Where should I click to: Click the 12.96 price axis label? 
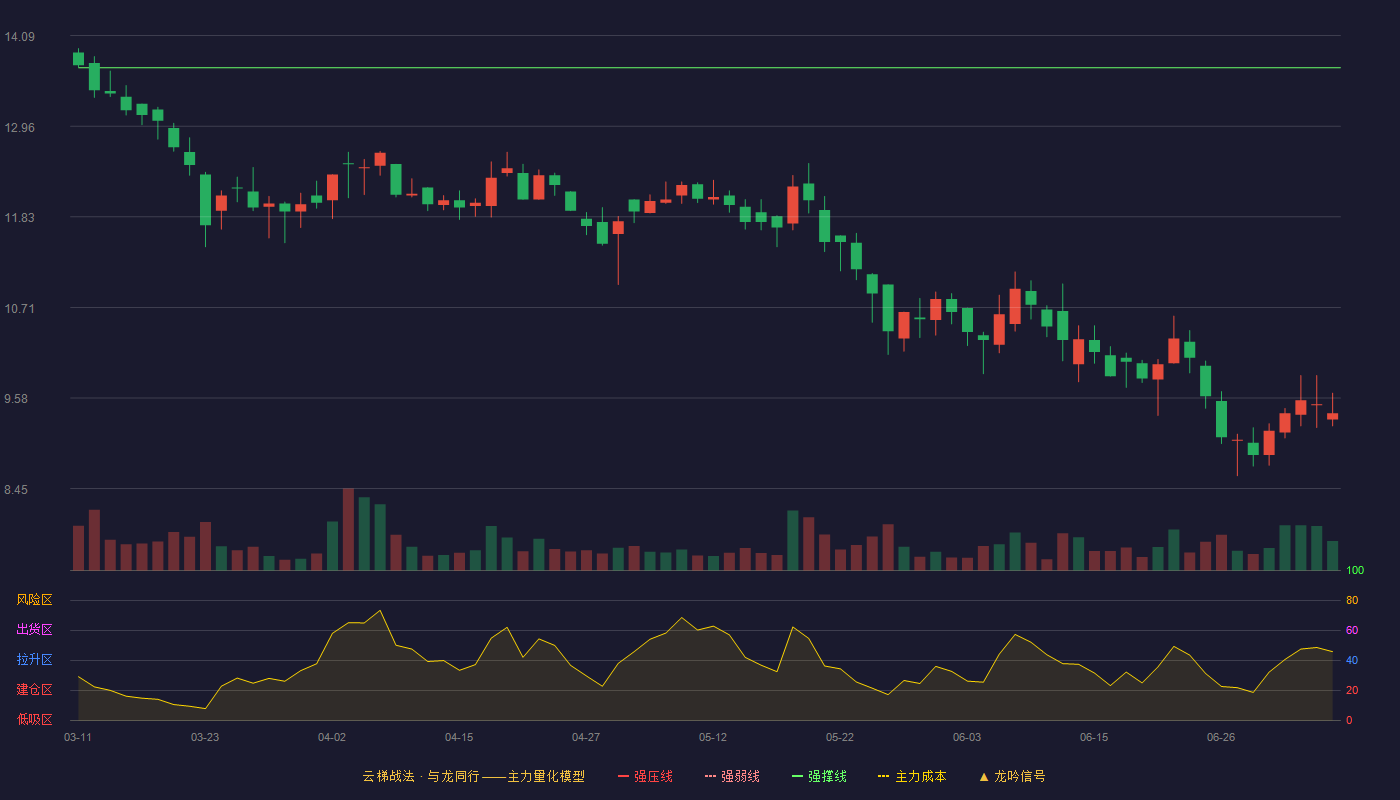click(x=20, y=127)
